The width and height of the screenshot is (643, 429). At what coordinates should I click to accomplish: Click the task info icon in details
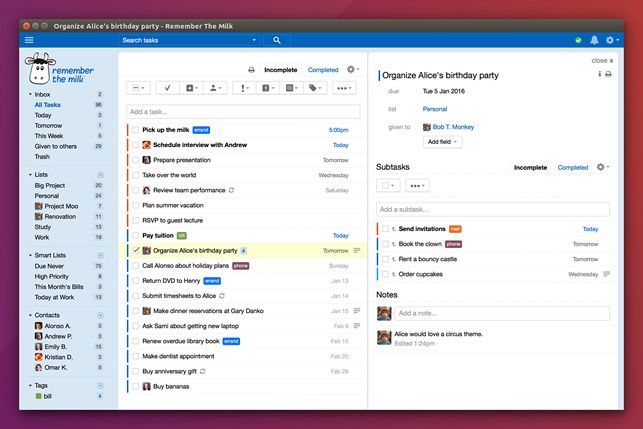(599, 74)
